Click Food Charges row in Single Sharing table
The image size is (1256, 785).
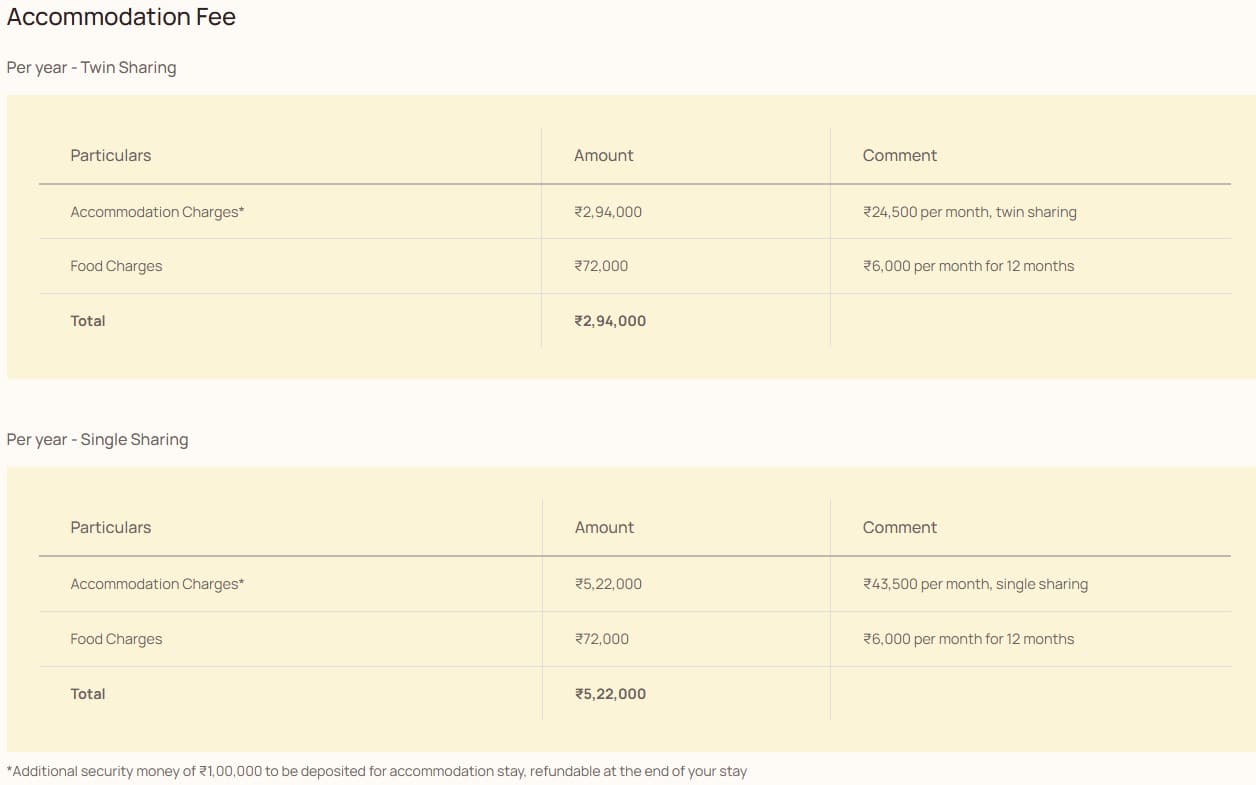point(116,639)
